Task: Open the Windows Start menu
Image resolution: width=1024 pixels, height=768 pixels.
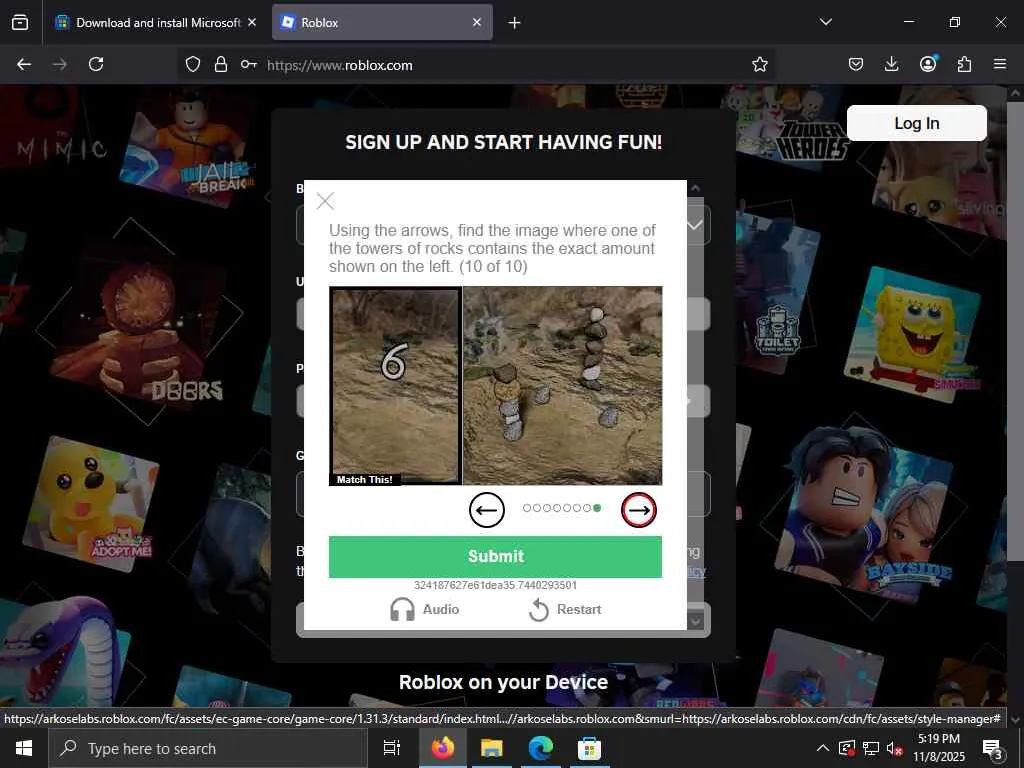Action: pos(24,748)
